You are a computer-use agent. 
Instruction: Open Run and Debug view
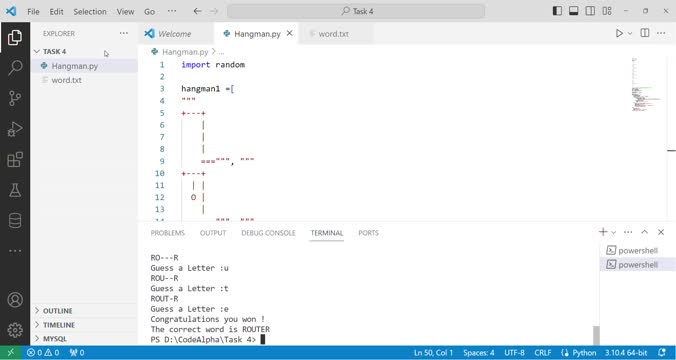click(15, 129)
